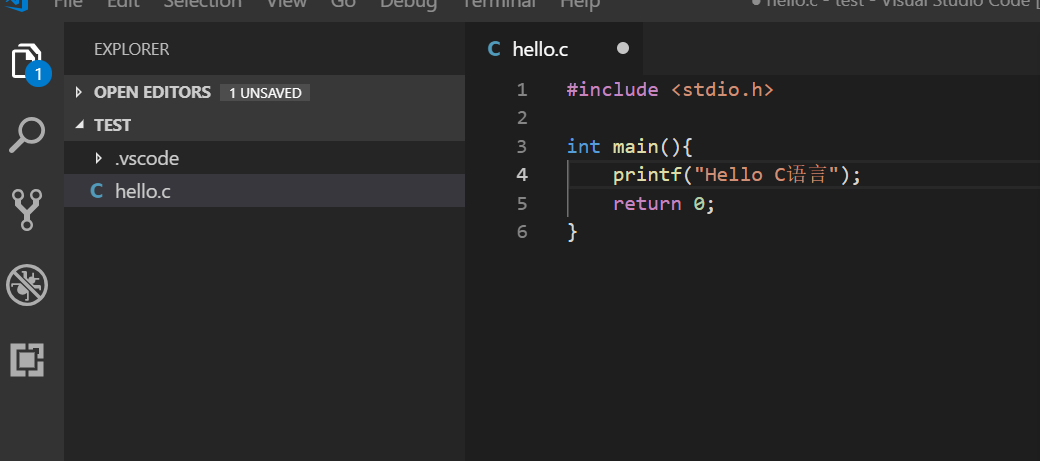Click line number 2 in the gutter

tap(522, 118)
